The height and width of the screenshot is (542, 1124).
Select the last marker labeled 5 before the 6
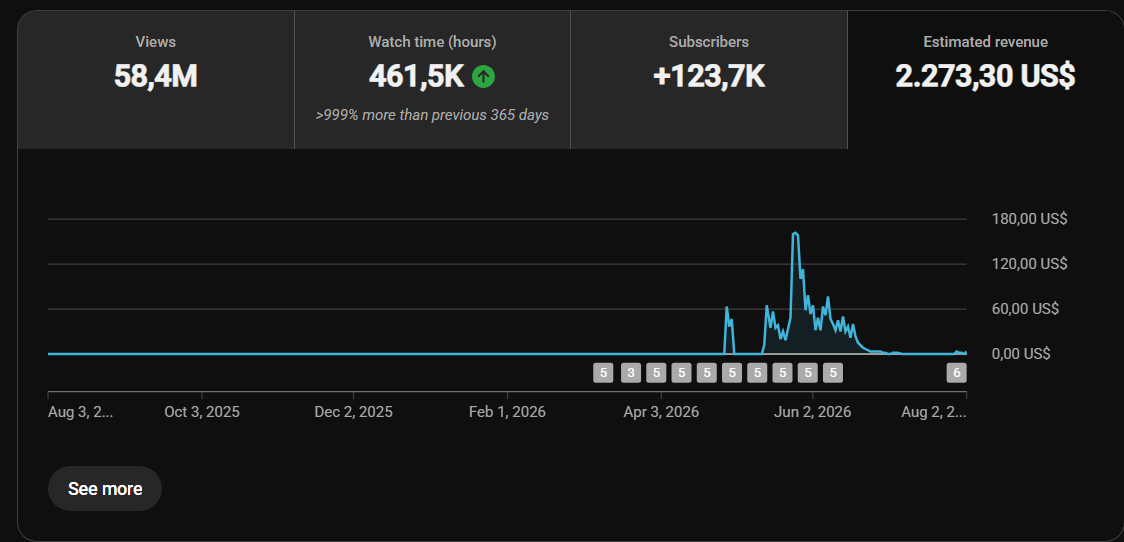point(832,373)
